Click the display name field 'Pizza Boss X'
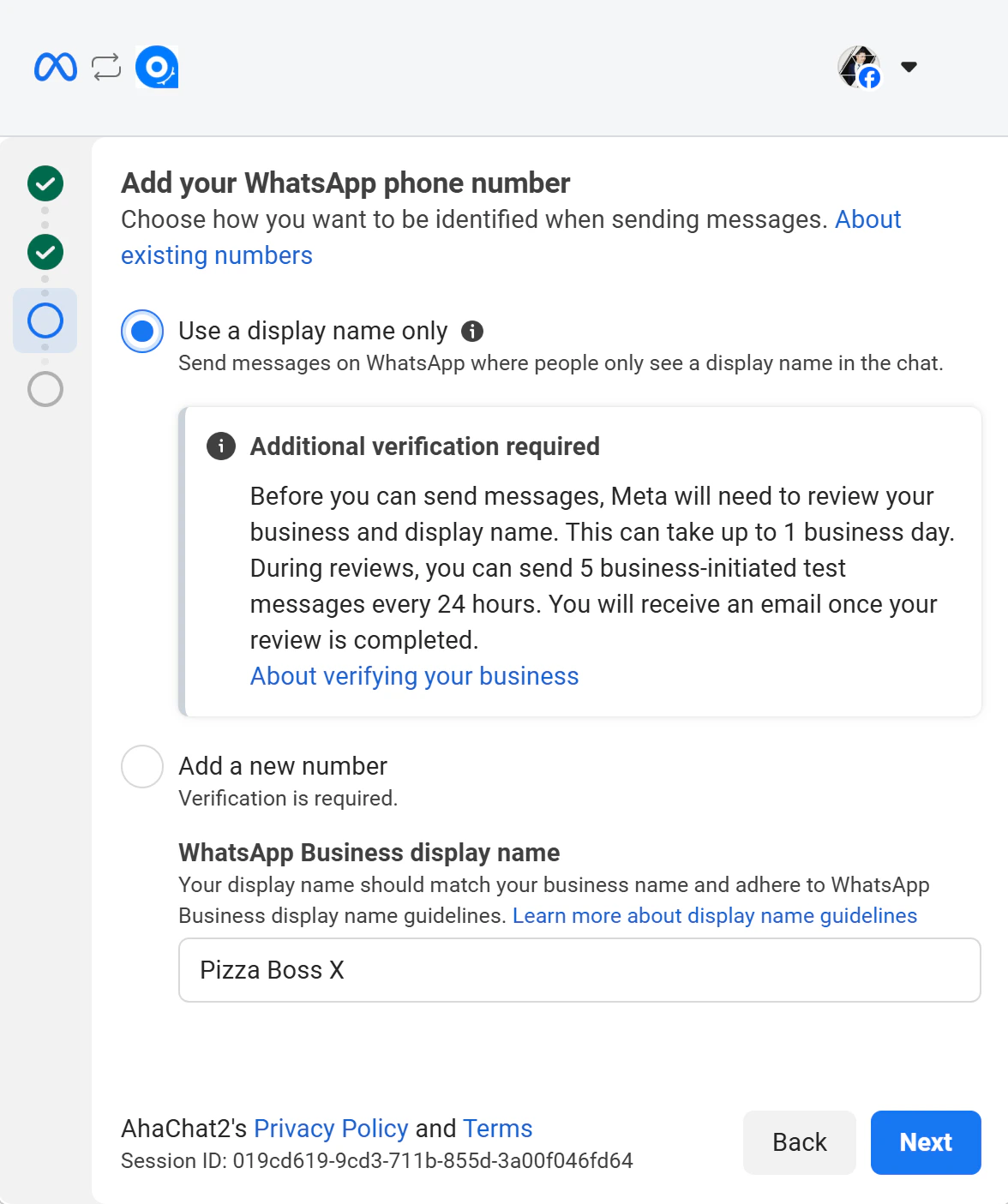Viewport: 1008px width, 1204px height. (x=579, y=970)
